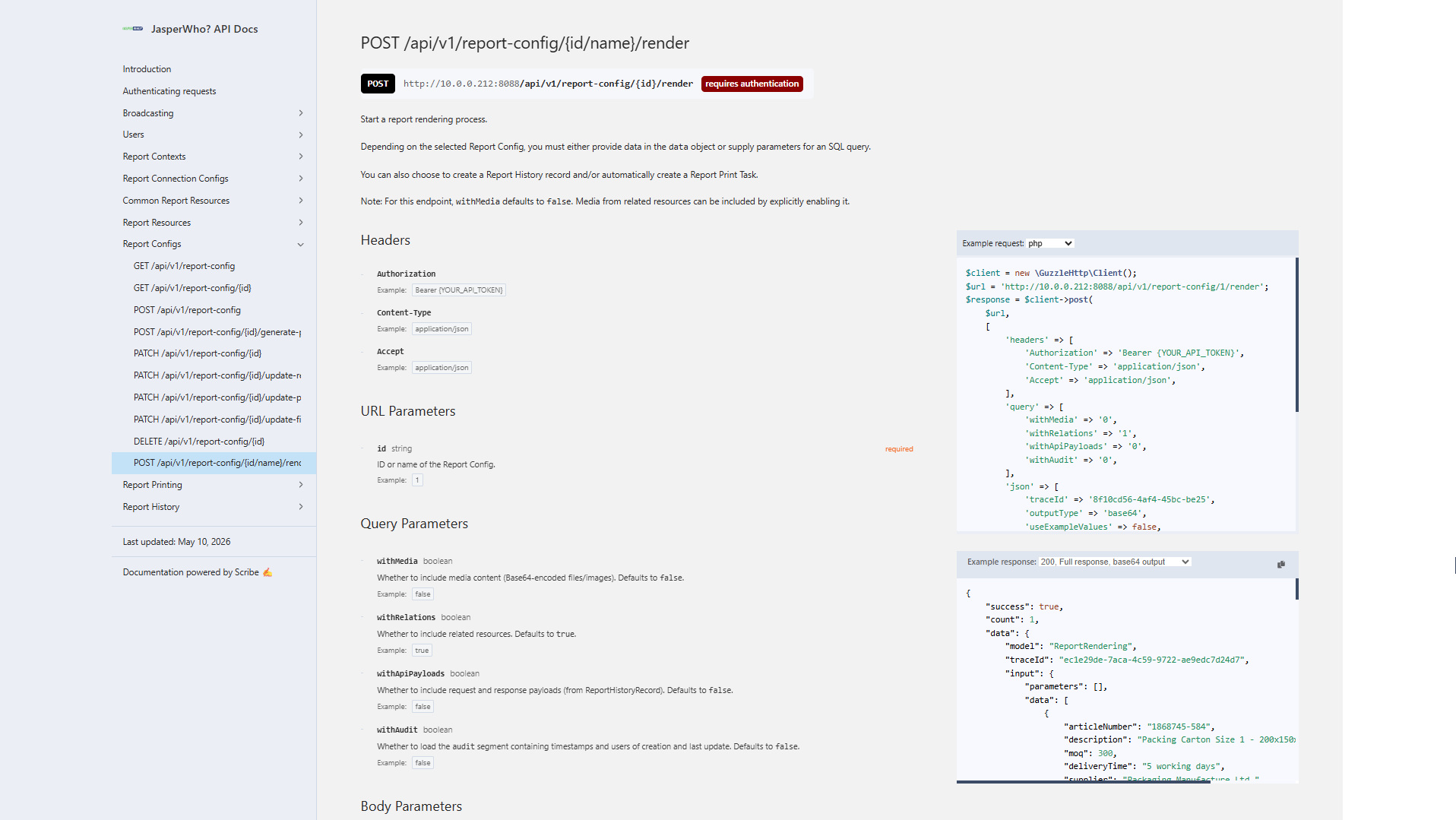This screenshot has width=1456, height=820.
Task: Go to GET /api/v1/report-config entry
Action: (185, 266)
